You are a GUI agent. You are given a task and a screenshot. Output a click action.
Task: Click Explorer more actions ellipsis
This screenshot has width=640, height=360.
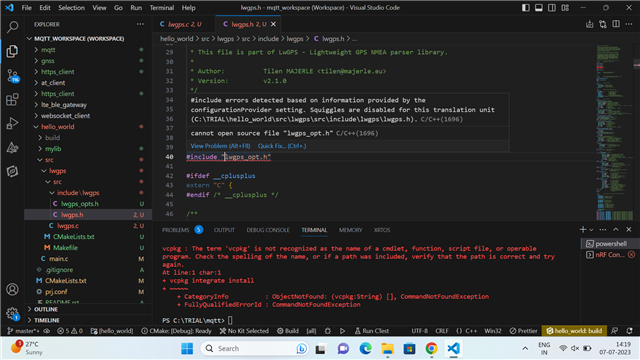(140, 24)
